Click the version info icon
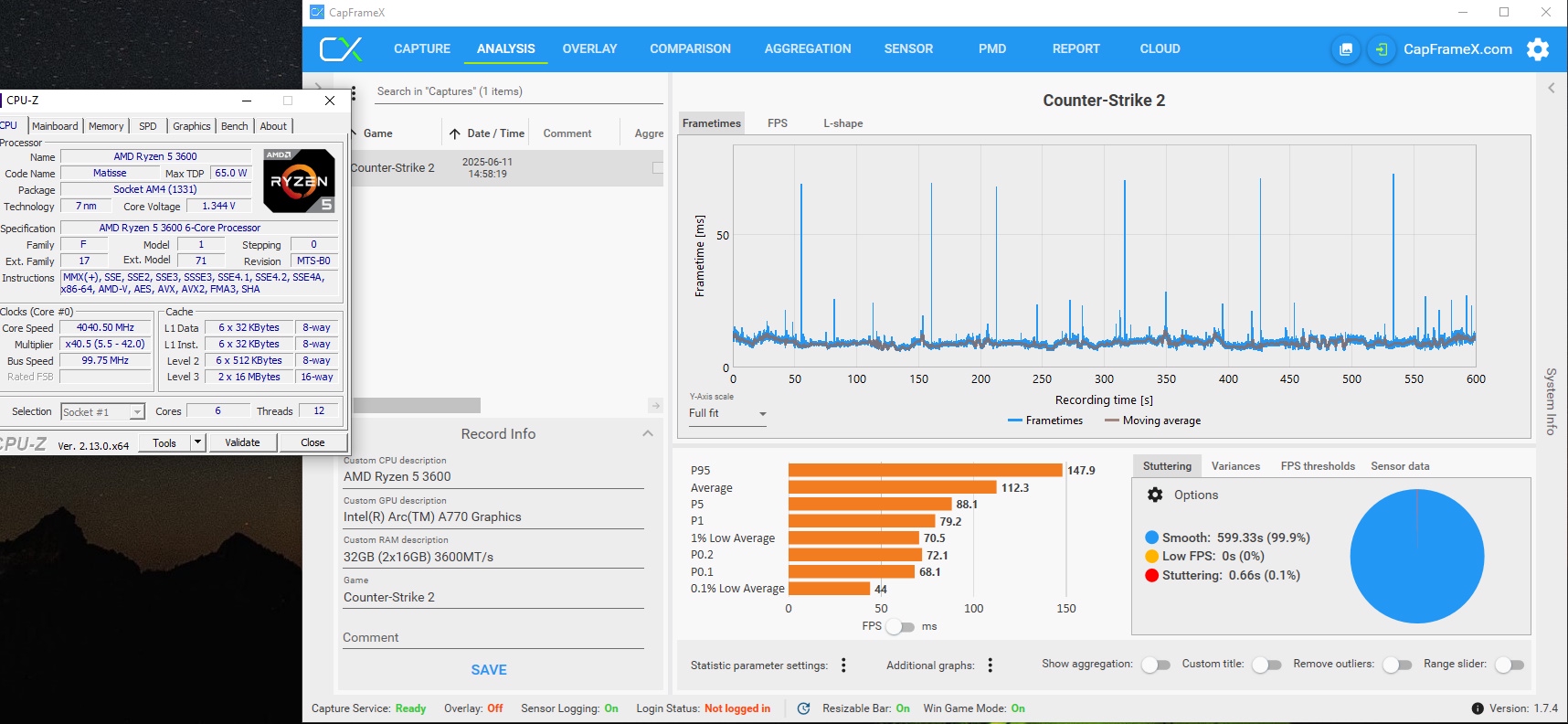 click(x=1478, y=708)
